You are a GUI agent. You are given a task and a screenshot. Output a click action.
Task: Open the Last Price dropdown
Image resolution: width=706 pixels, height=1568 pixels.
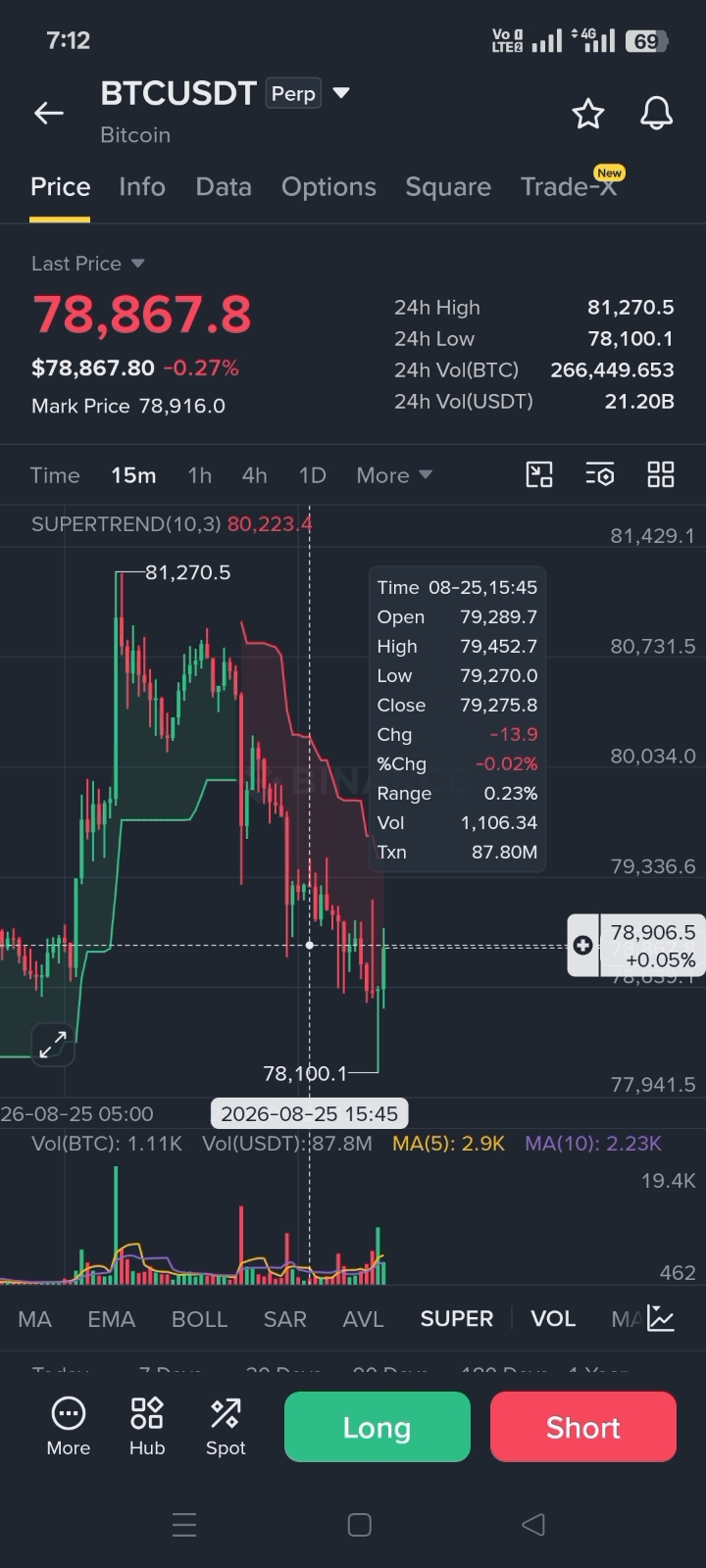[x=88, y=264]
